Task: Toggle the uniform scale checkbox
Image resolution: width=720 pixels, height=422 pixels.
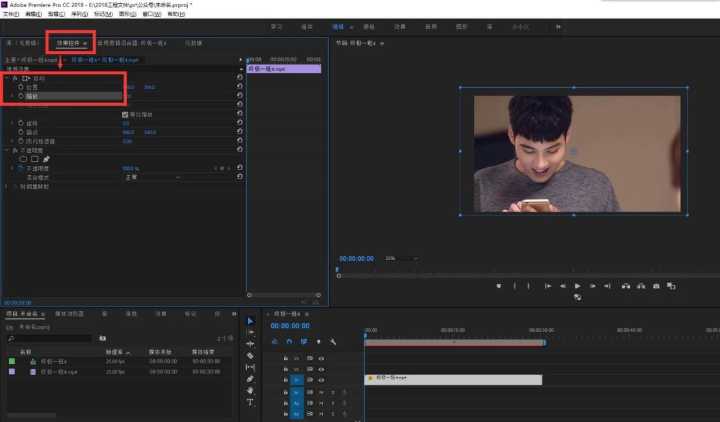Action: point(124,115)
